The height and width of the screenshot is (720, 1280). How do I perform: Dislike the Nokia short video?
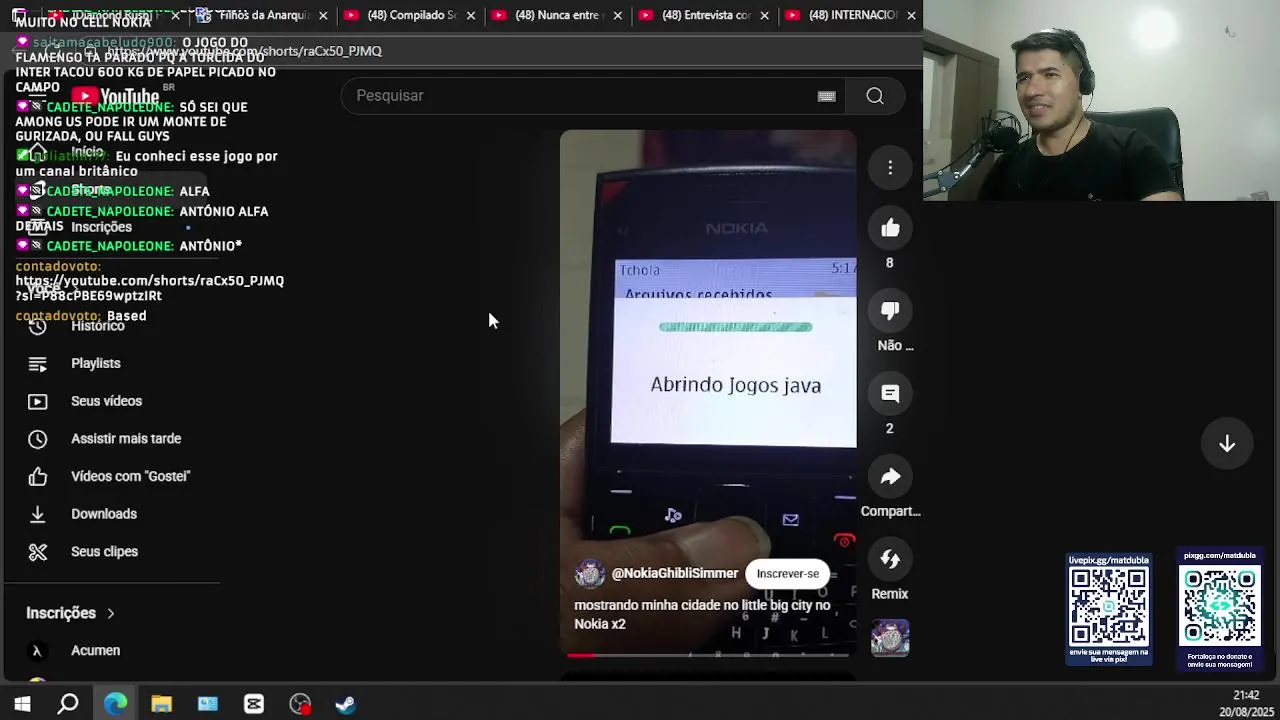pos(890,311)
